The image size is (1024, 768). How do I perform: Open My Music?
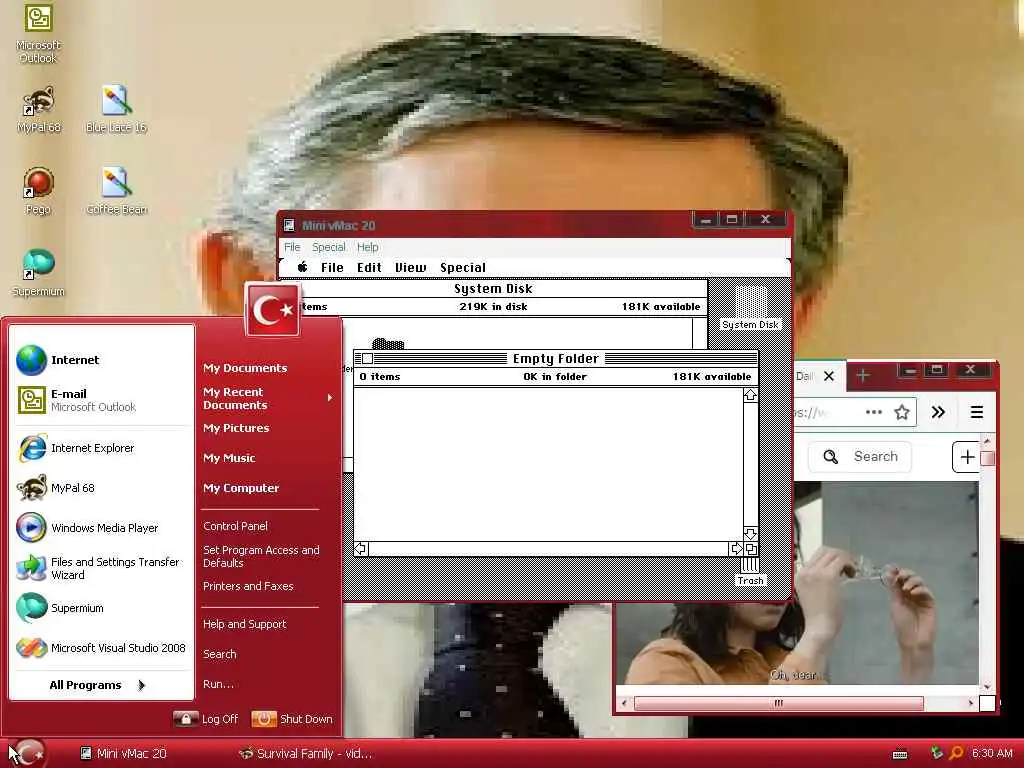[x=229, y=458]
